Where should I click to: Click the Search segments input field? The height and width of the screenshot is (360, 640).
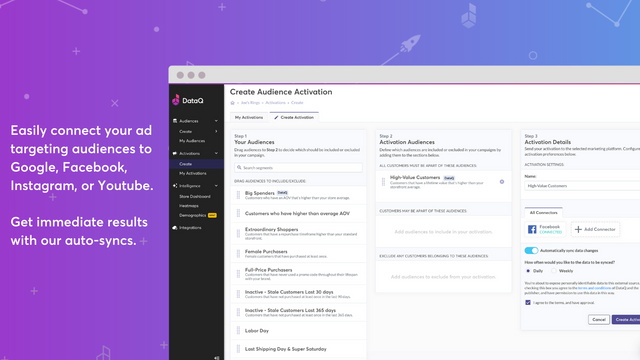[298, 168]
